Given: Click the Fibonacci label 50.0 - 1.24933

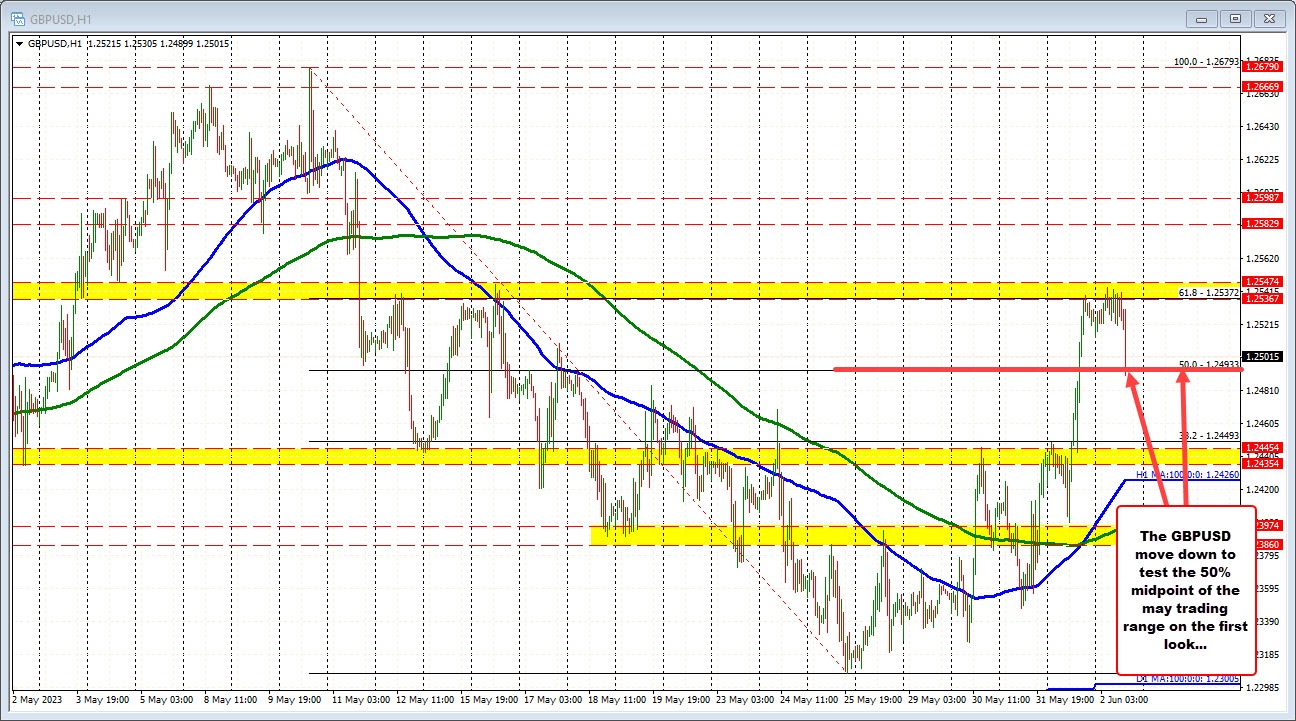Looking at the screenshot, I should pyautogui.click(x=1210, y=364).
